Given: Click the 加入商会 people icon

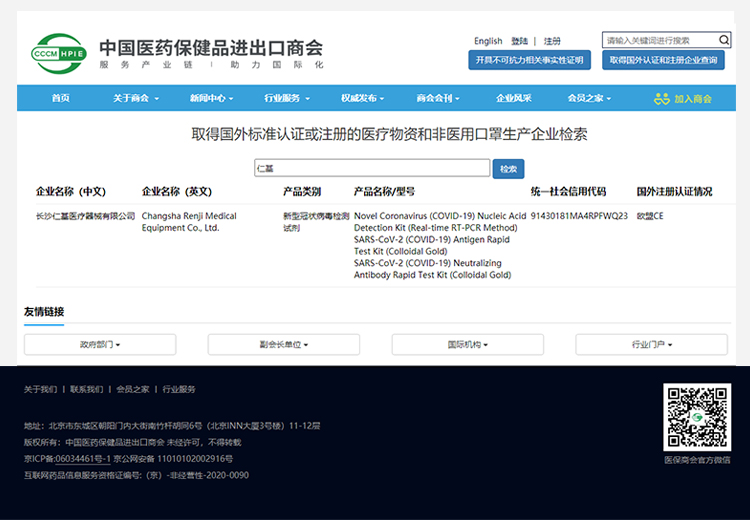Looking at the screenshot, I should [x=661, y=99].
